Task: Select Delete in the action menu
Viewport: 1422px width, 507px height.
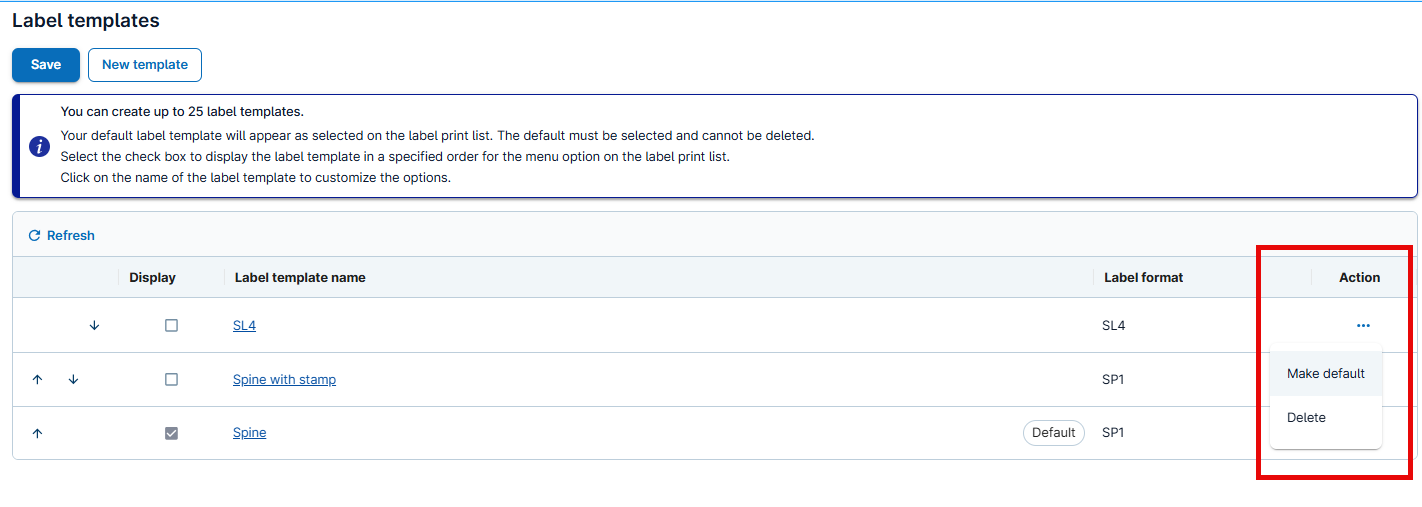Action: pyautogui.click(x=1306, y=418)
